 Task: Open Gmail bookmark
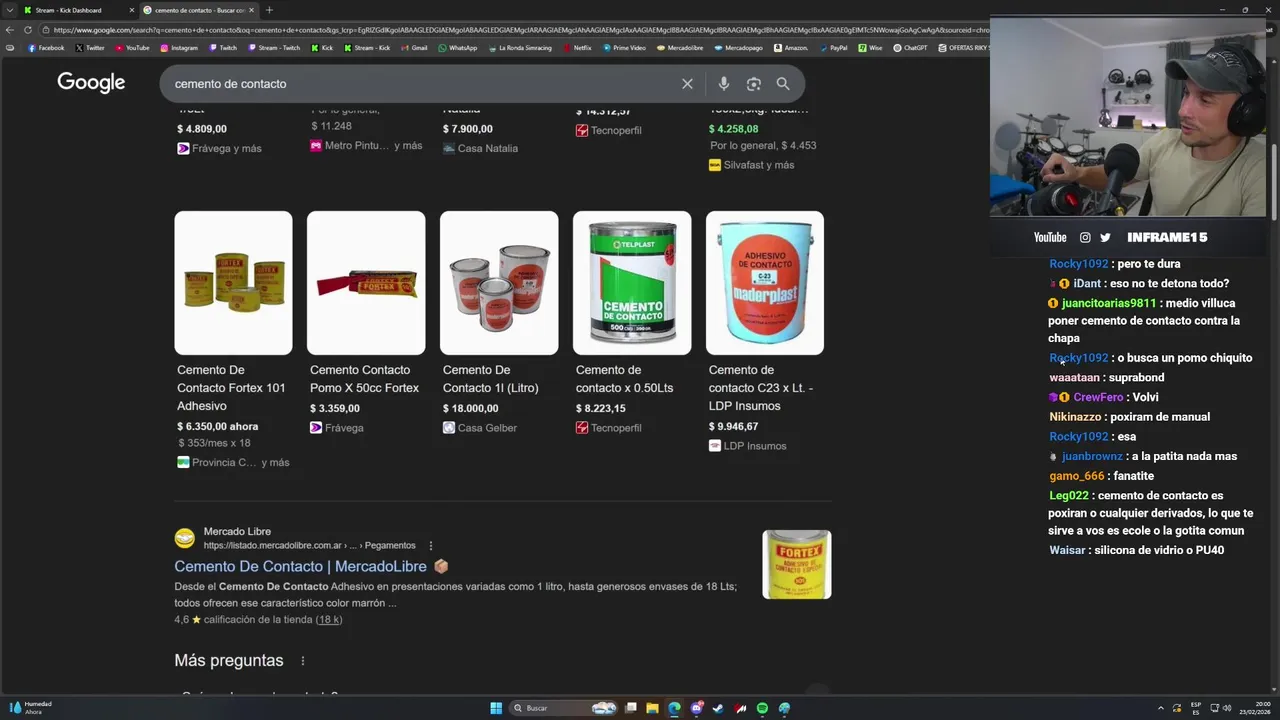[414, 48]
